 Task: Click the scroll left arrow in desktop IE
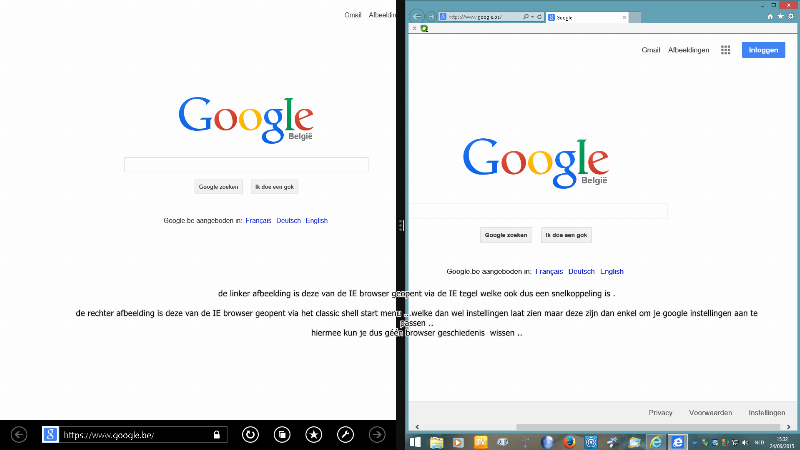tap(417, 427)
